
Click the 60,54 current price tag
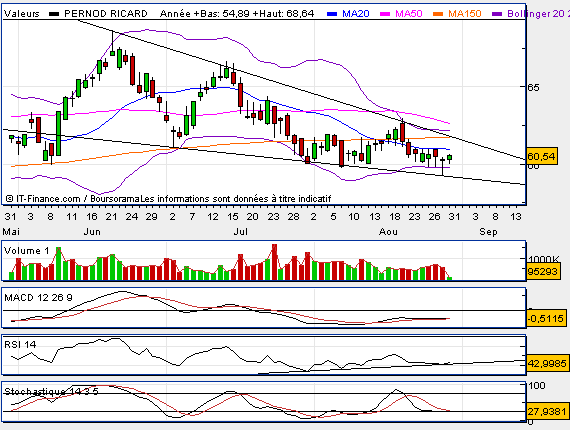click(541, 157)
